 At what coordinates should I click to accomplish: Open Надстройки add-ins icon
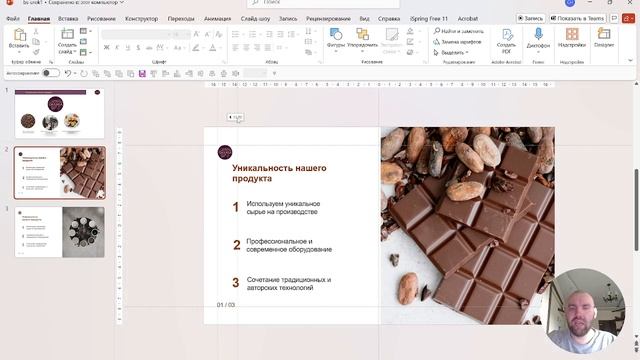click(572, 34)
